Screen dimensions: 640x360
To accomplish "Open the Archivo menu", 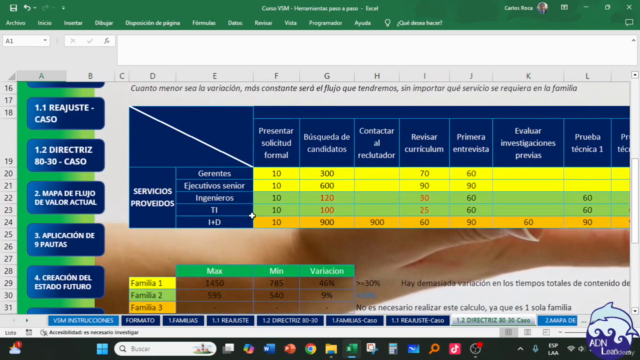I will [x=16, y=23].
